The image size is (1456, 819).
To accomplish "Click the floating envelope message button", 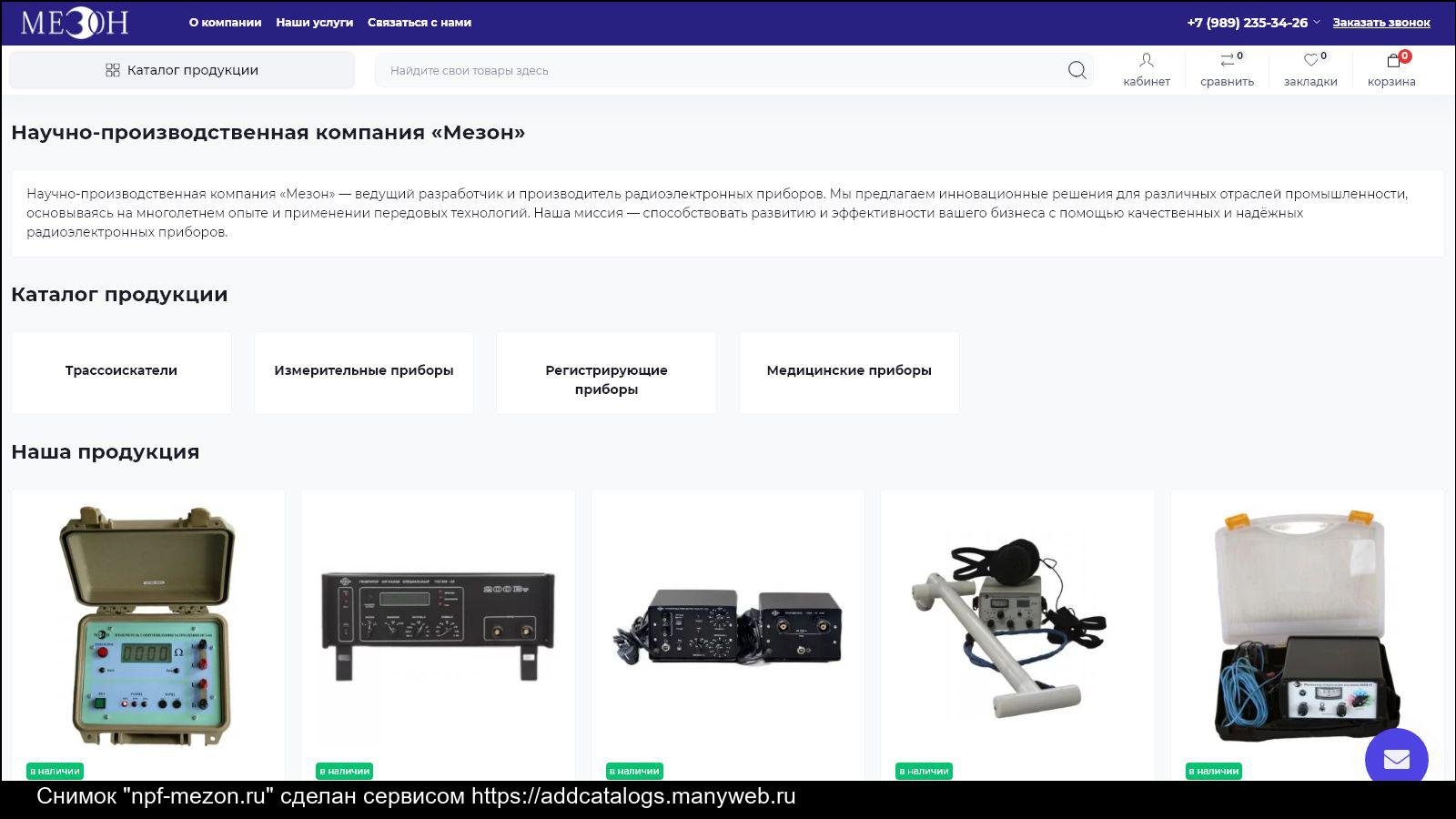I will tap(1396, 759).
